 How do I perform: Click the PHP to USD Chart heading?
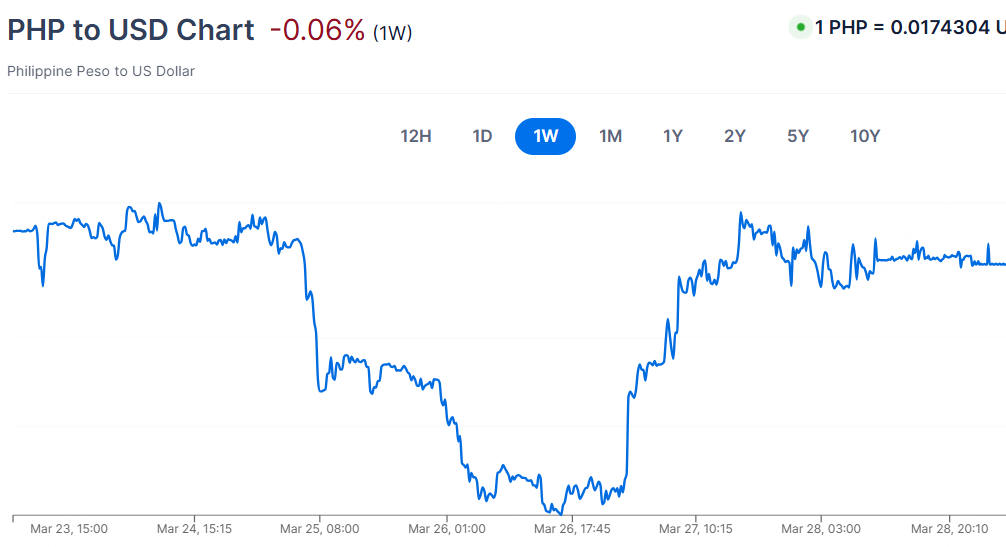[131, 30]
